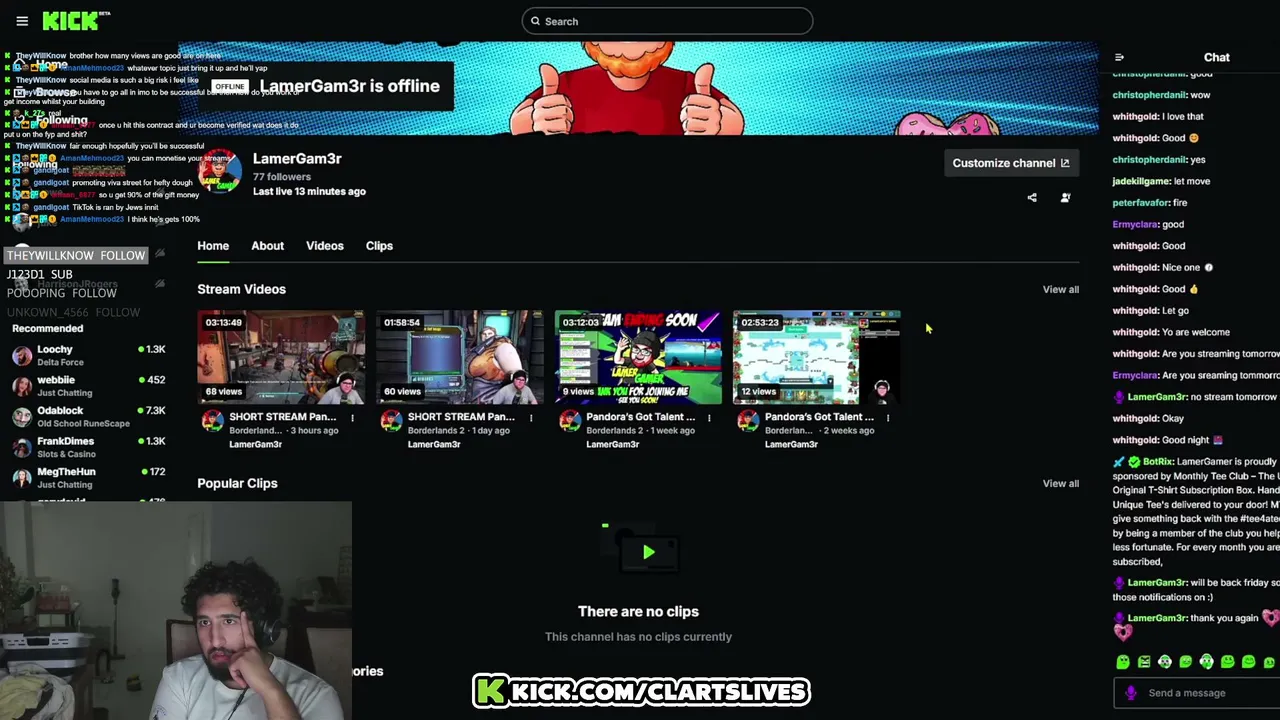Focus the Search input field
Viewport: 1280px width, 720px height.
coord(667,21)
